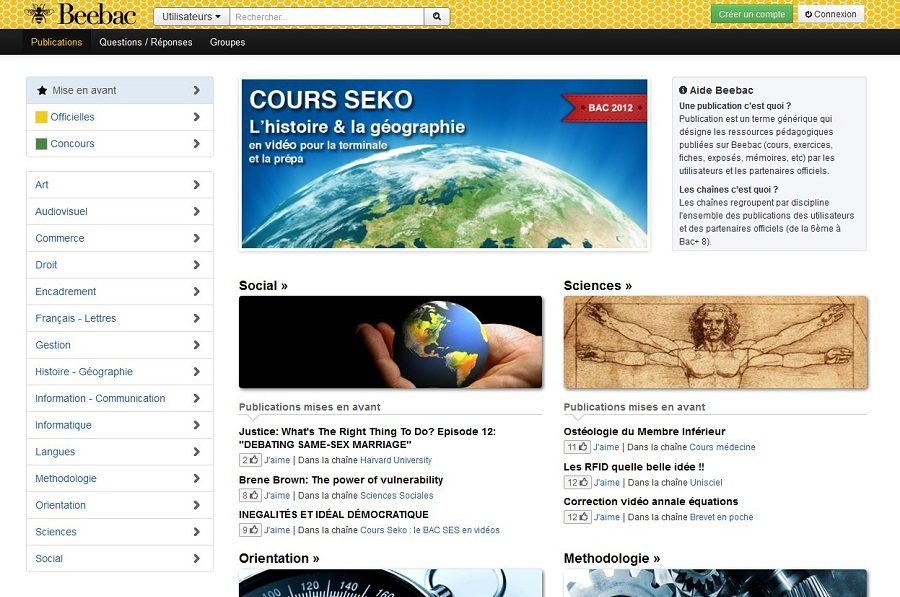Like the Harvard Justice publication thumbs-up
Viewport: 900px width, 597px height.
click(x=250, y=460)
